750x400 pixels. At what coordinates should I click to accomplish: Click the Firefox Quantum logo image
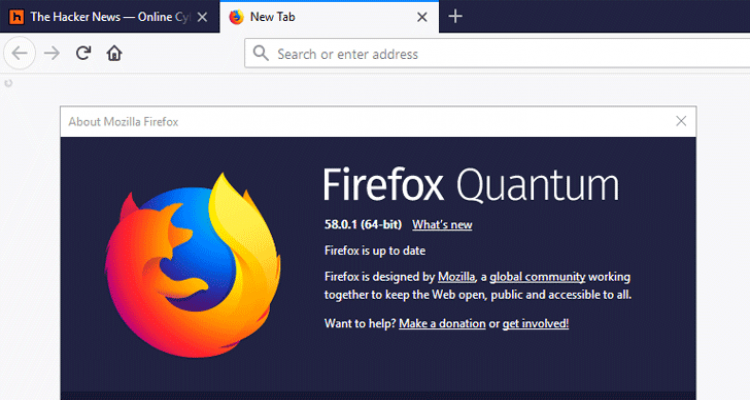click(x=193, y=266)
